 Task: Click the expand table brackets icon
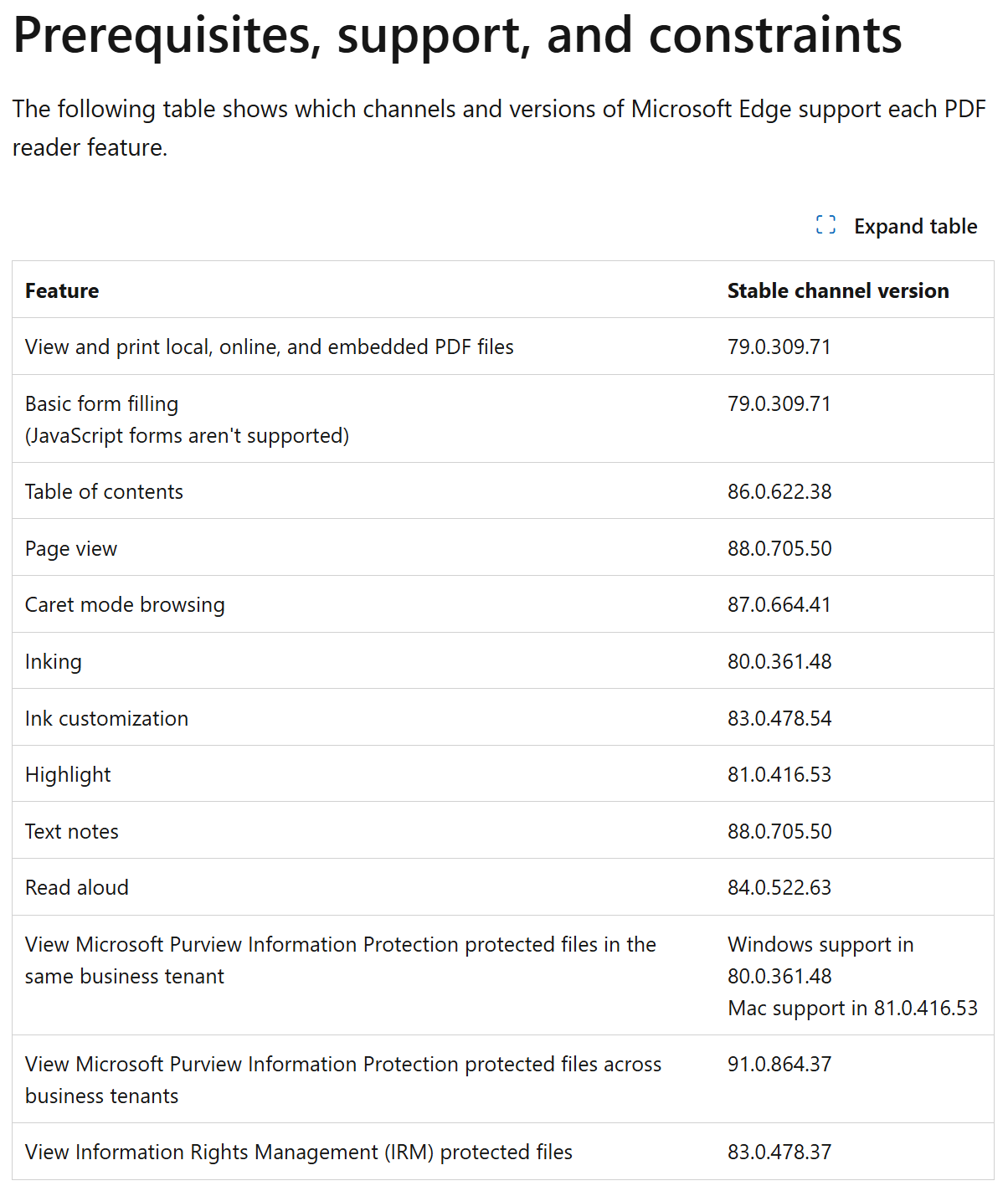point(825,225)
